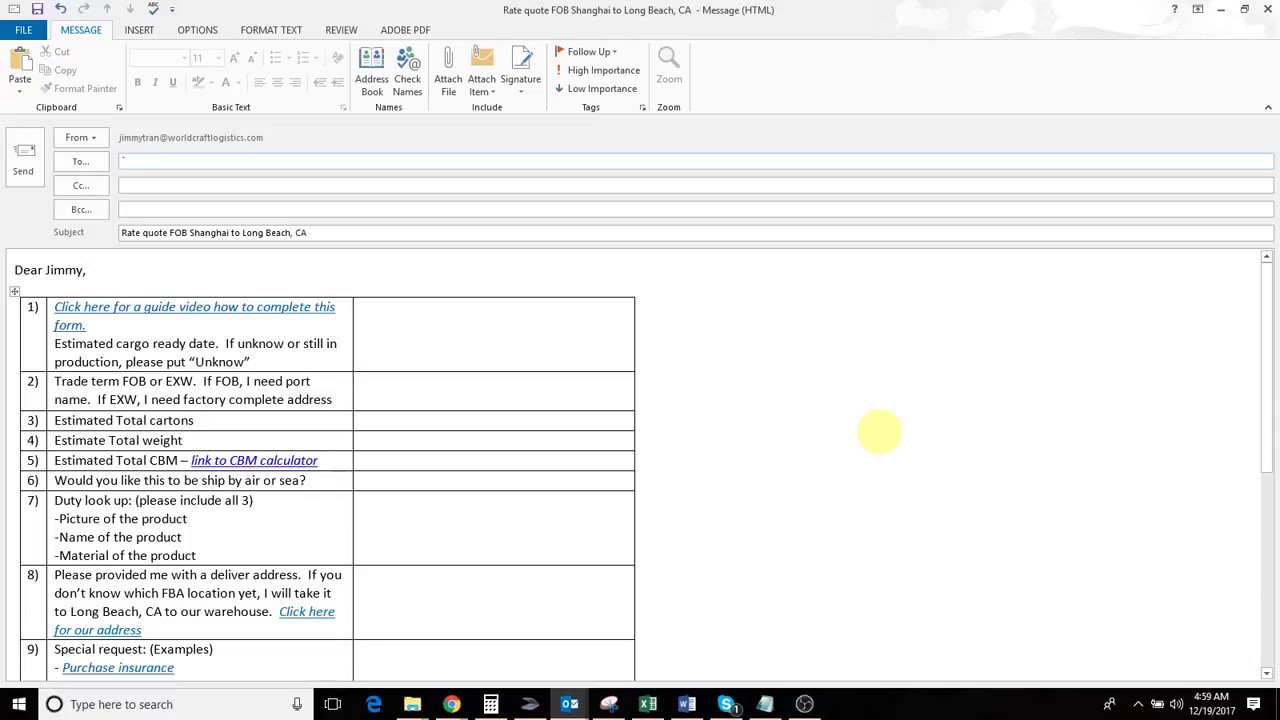This screenshot has width=1280, height=720.
Task: Shrink font size
Action: [250, 58]
